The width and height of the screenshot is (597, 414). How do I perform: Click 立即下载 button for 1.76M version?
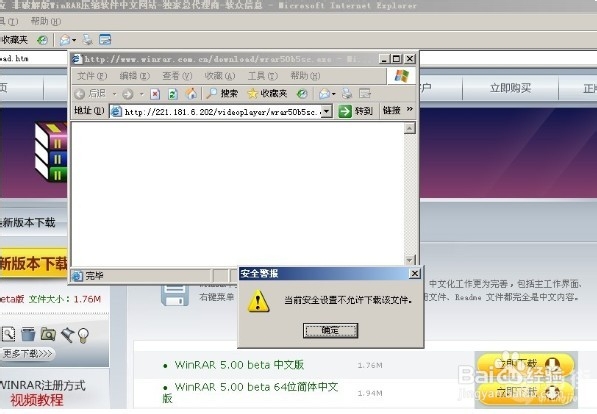point(525,364)
